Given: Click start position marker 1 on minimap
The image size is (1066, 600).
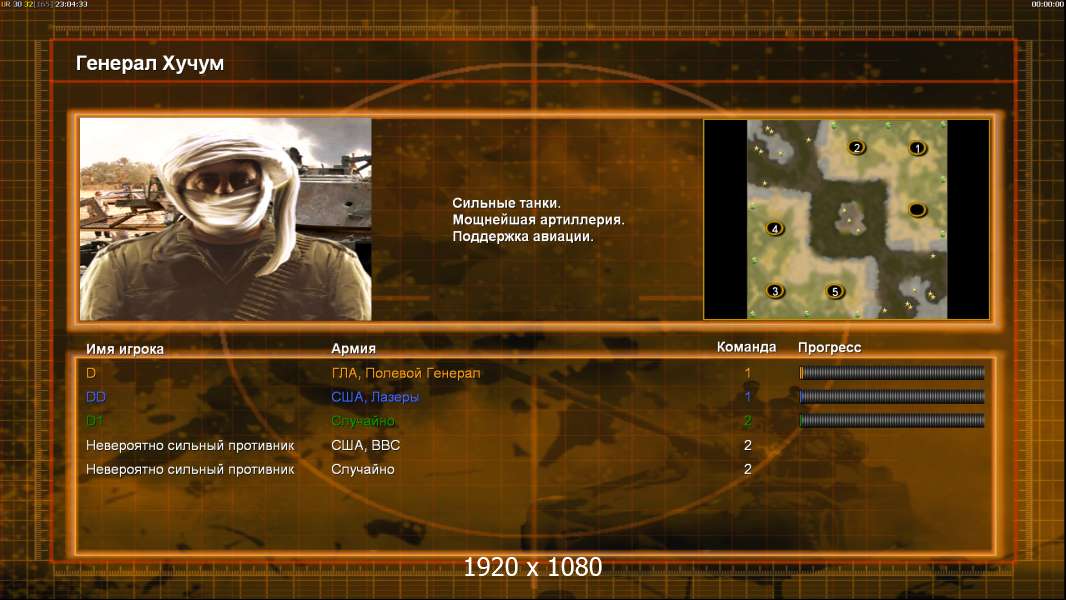Looking at the screenshot, I should tap(917, 148).
